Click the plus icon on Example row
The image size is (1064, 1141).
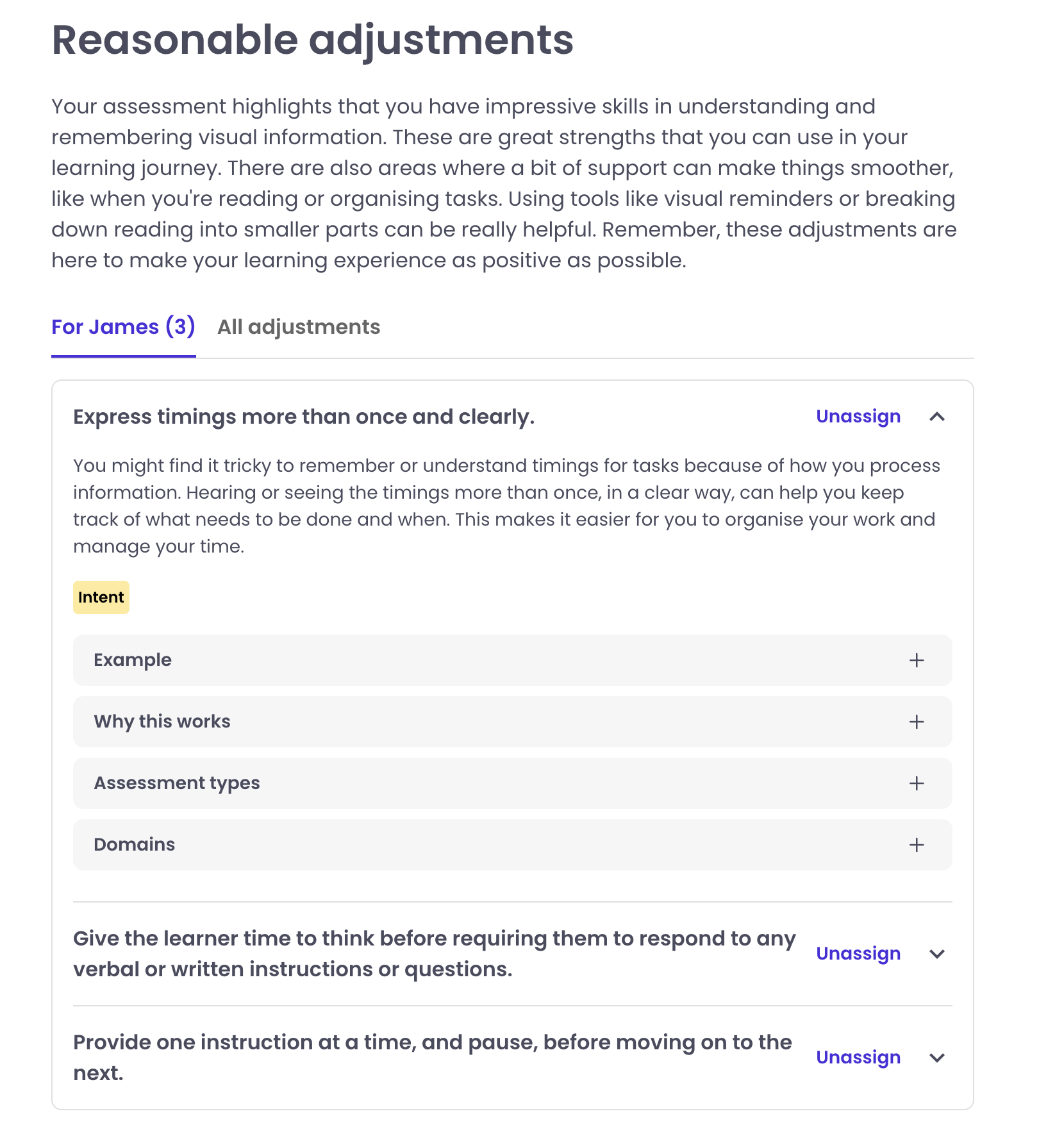tap(917, 660)
